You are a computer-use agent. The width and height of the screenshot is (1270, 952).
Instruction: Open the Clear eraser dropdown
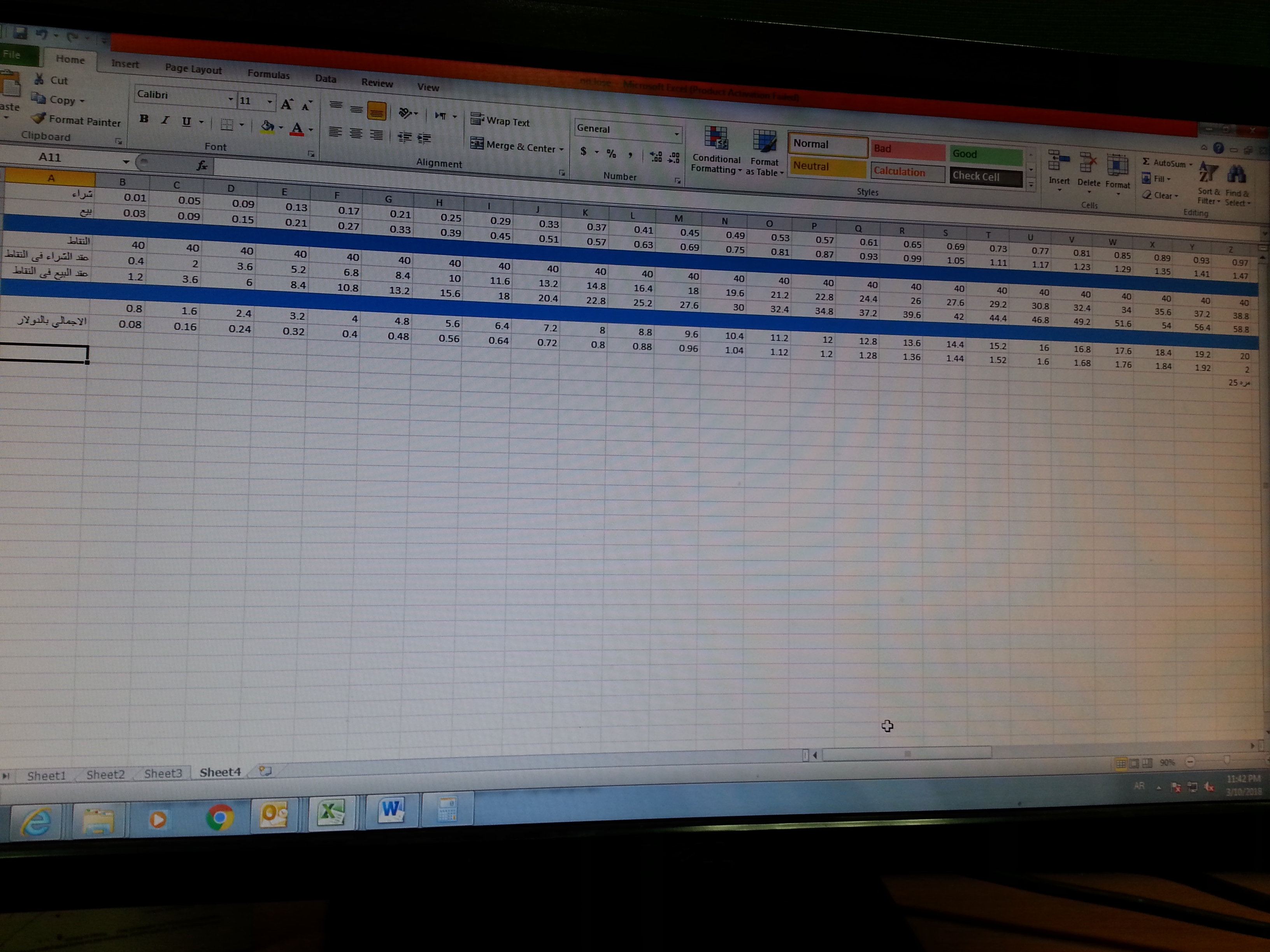1160,195
